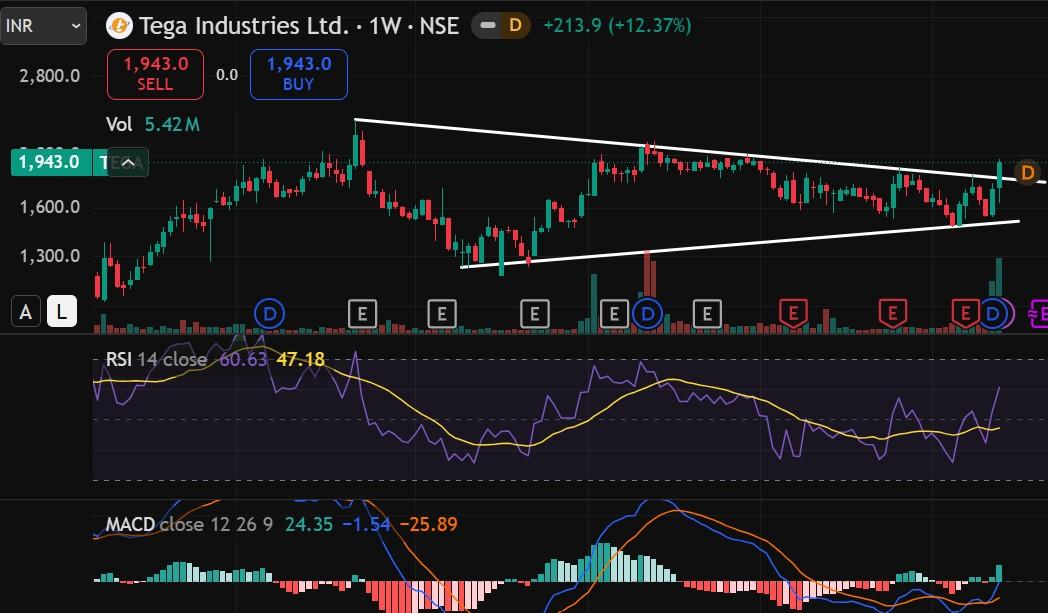Click the first blue dividend D marker
Viewport: 1048px width, 613px height.
(x=270, y=314)
